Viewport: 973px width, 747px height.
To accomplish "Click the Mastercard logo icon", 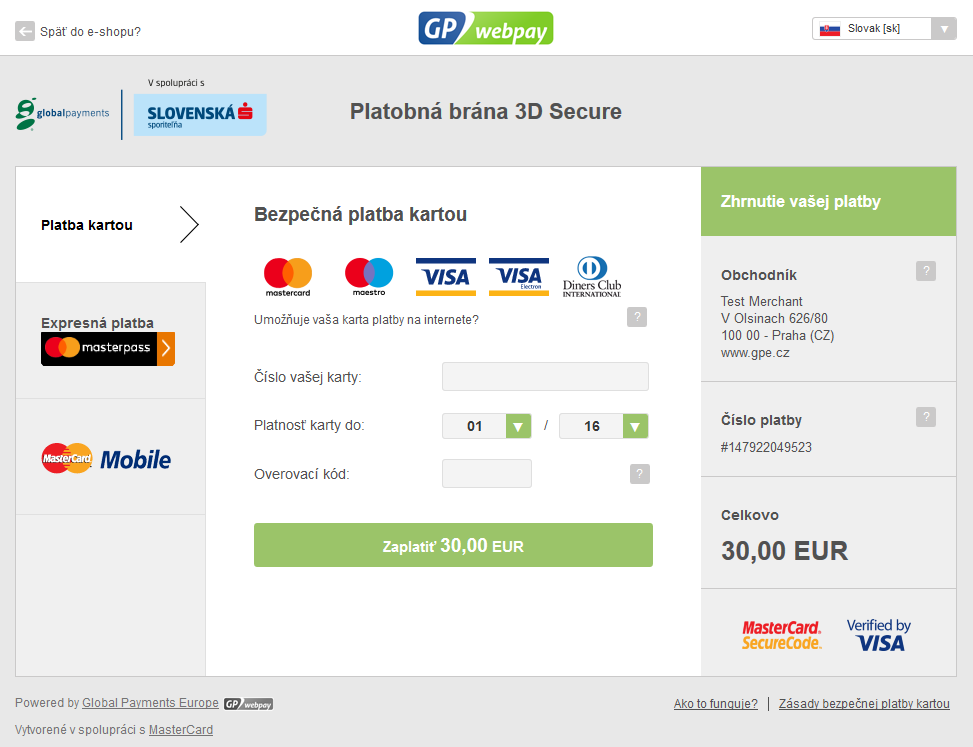I will pyautogui.click(x=288, y=277).
